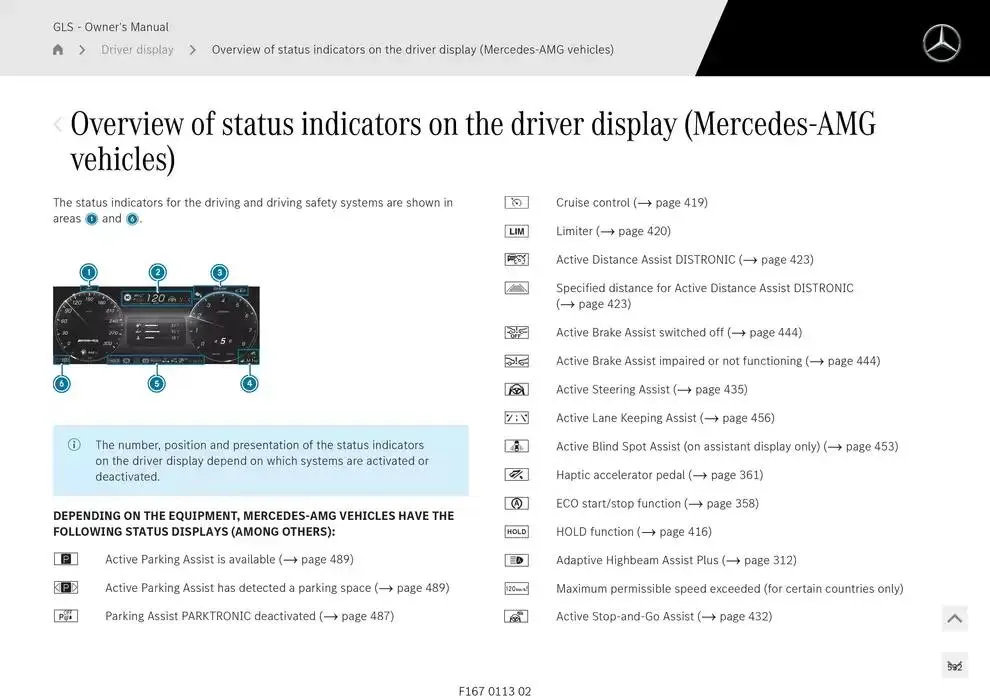
Task: Select callout marker 5 on diagram
Action: (x=157, y=383)
